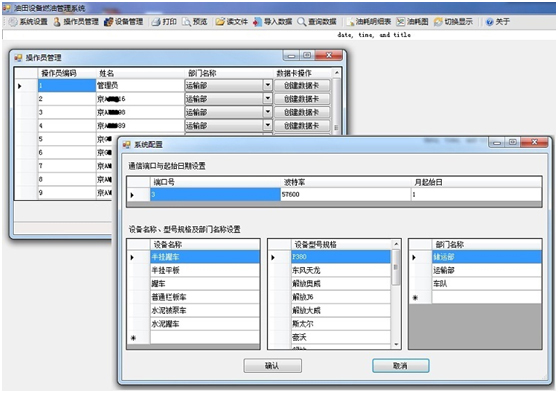Screen dimensions: 558x393
Task: Click 创建数据卡 button in 管理员 row
Action: 302,85
